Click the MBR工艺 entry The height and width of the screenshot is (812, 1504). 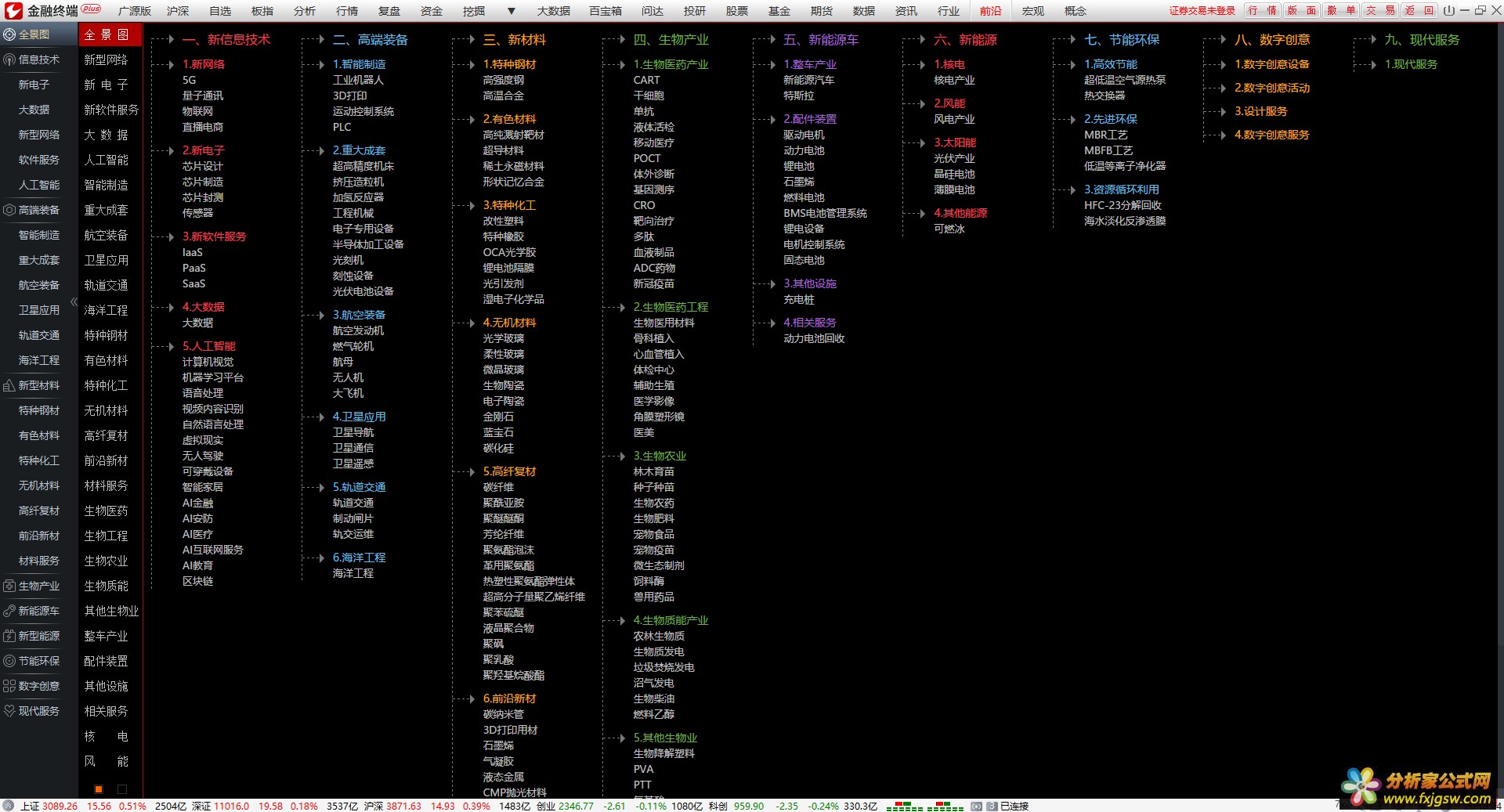[1106, 135]
